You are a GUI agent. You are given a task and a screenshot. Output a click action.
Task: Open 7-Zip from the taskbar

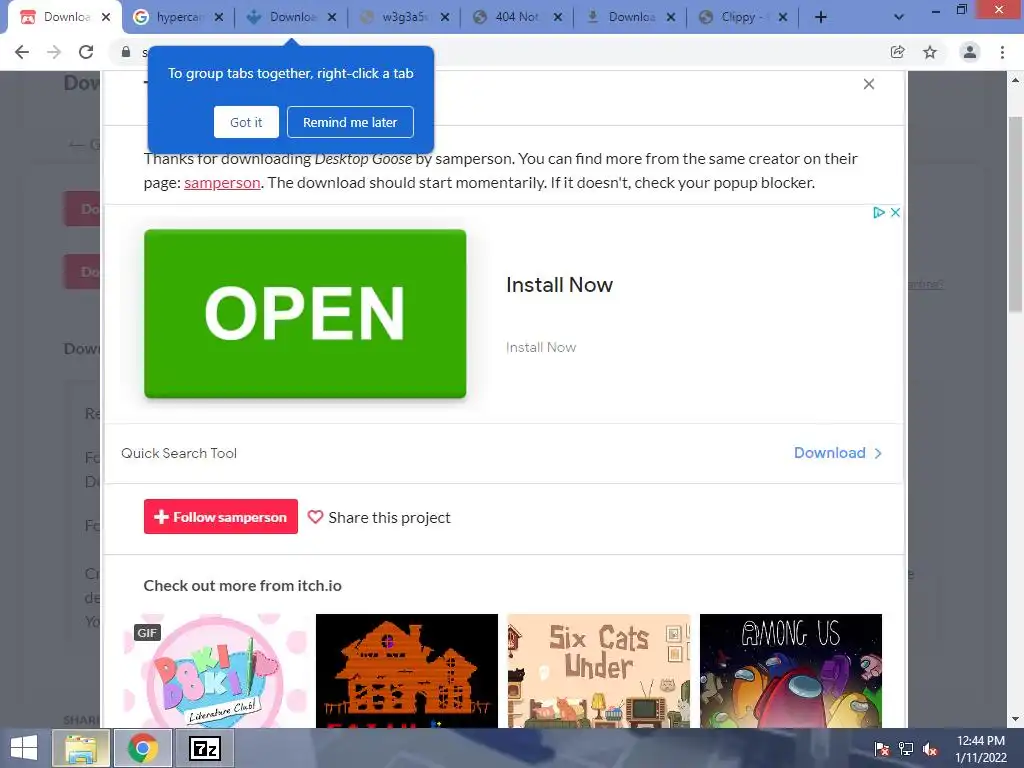tap(205, 748)
